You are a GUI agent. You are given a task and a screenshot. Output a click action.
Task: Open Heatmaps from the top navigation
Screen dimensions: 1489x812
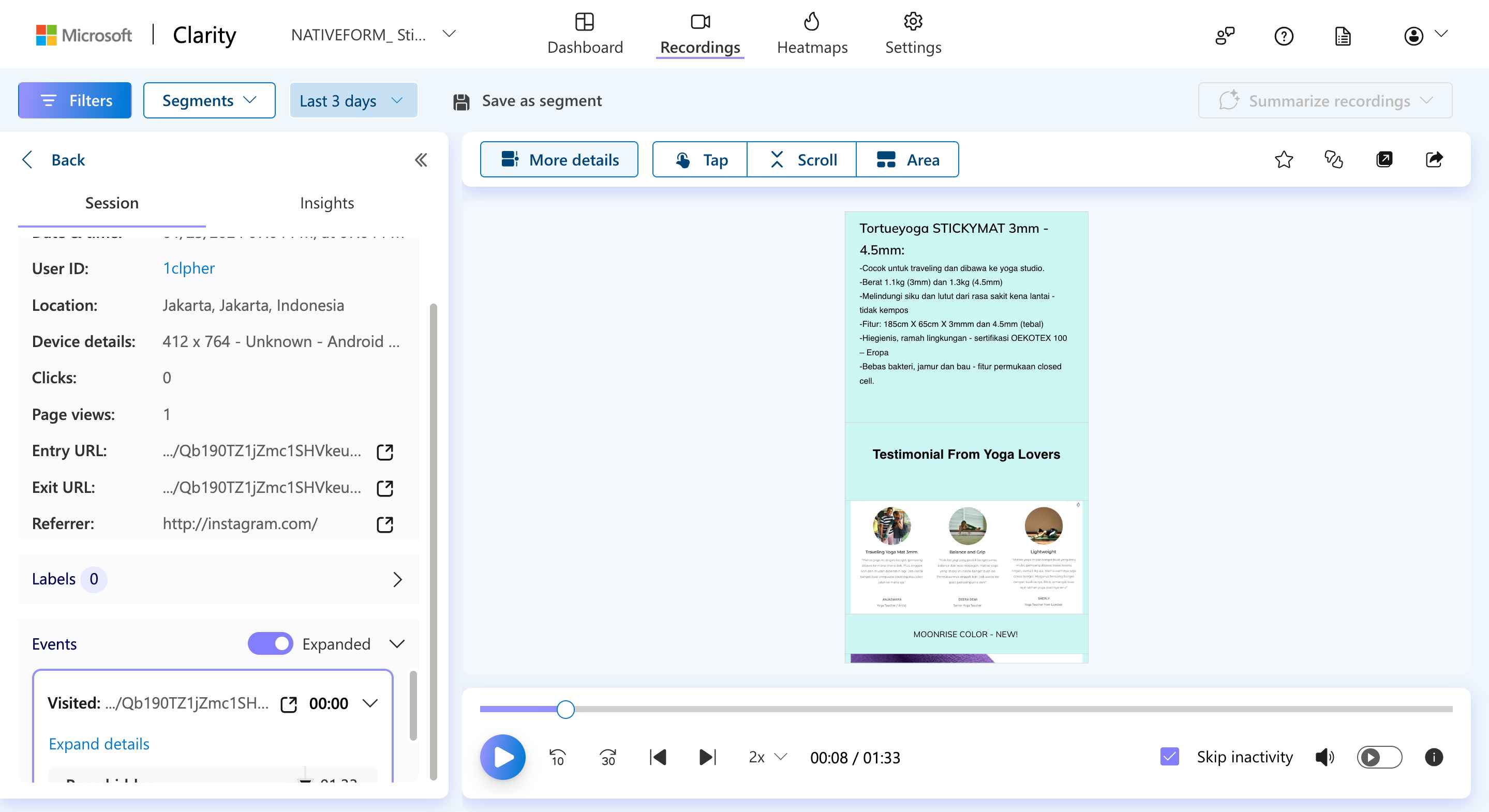(x=812, y=34)
